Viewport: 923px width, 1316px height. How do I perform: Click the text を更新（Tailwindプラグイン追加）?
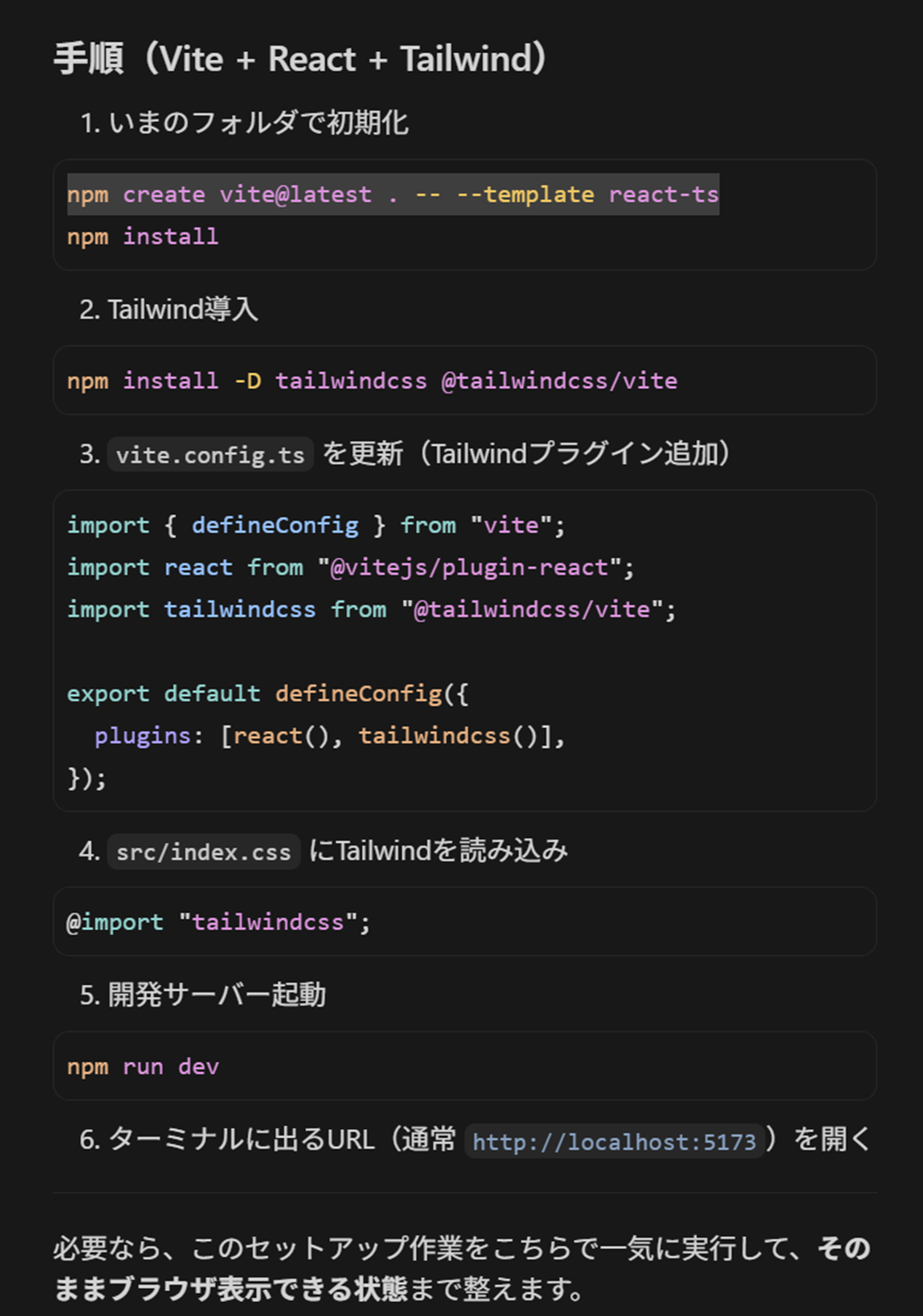click(x=527, y=454)
